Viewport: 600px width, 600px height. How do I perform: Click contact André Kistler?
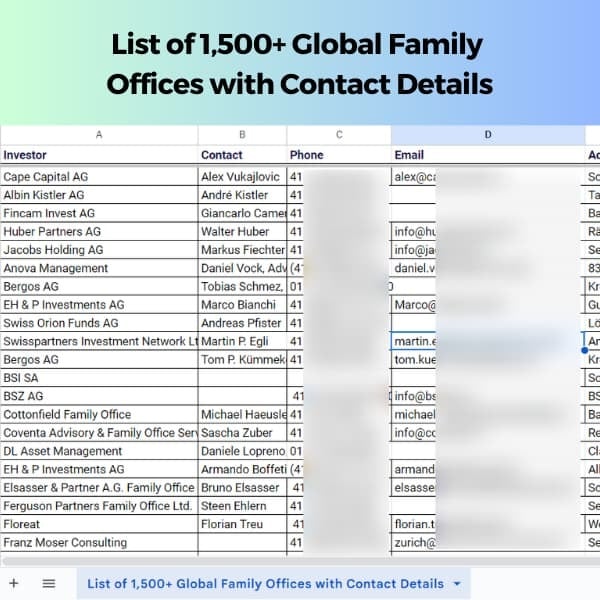click(x=242, y=195)
